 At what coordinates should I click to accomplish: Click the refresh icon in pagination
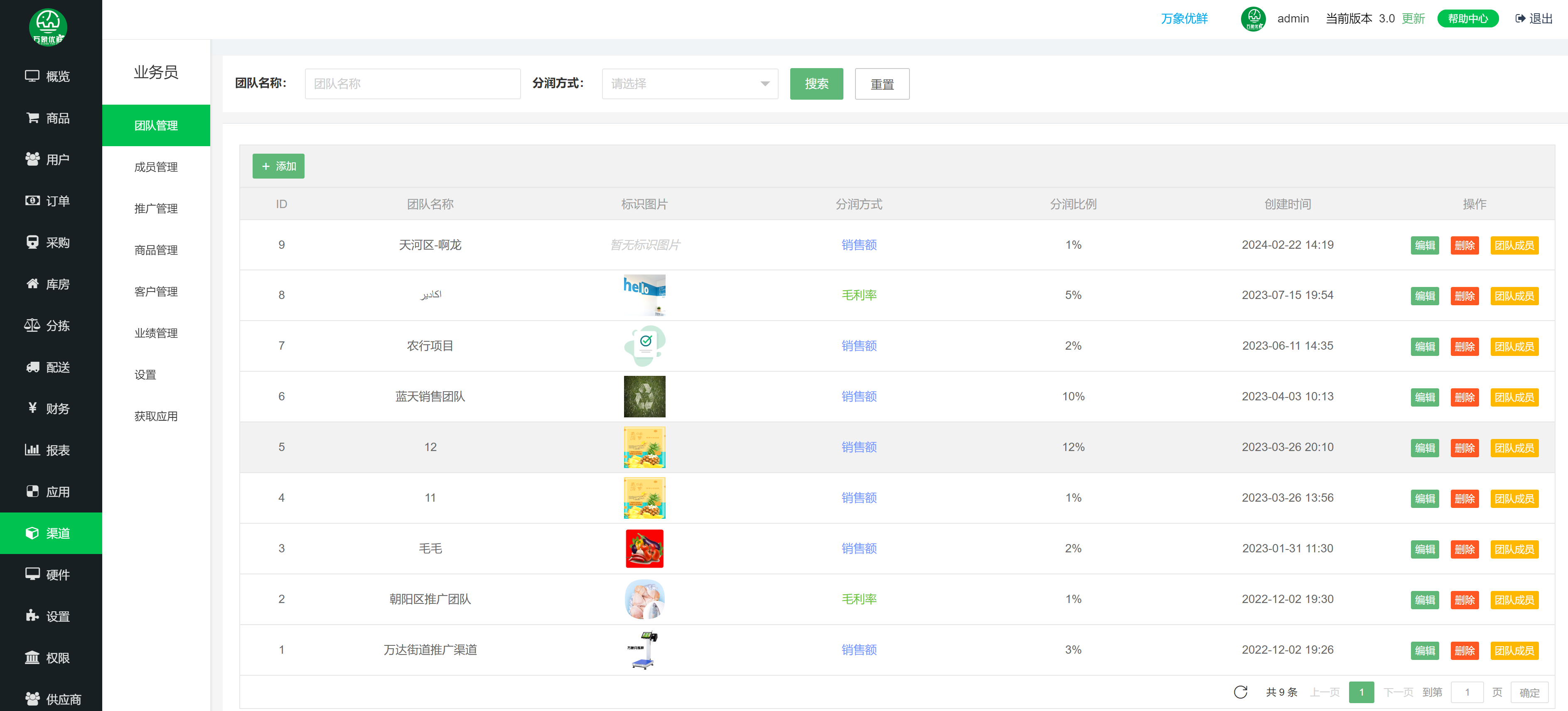(1240, 692)
